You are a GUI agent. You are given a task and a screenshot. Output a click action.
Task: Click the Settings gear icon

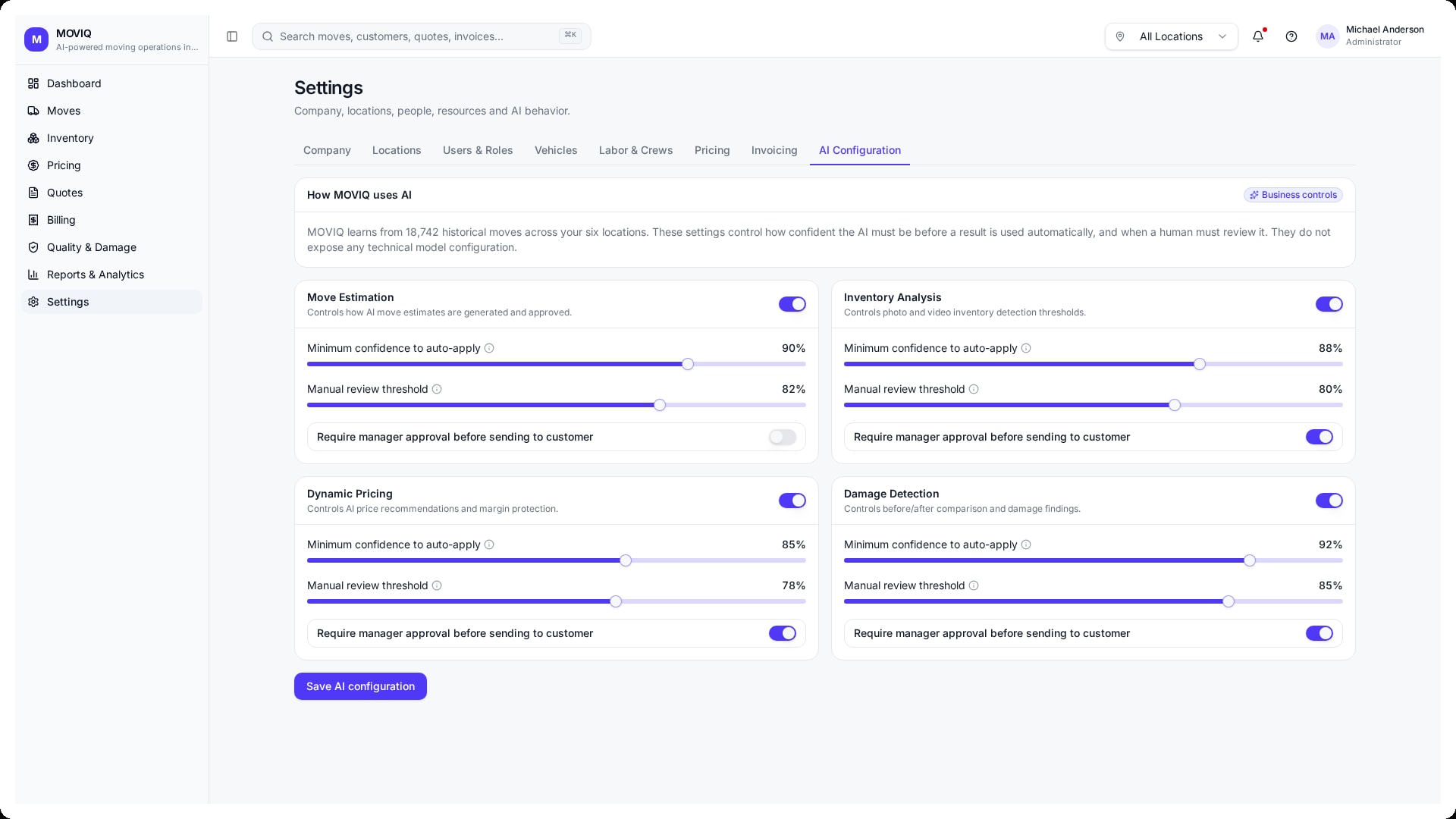[x=33, y=302]
